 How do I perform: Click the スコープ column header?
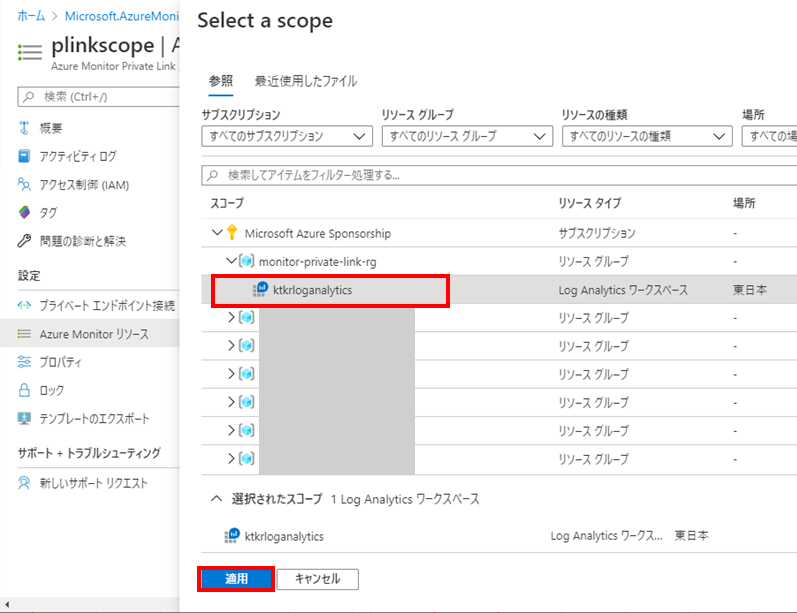[227, 203]
